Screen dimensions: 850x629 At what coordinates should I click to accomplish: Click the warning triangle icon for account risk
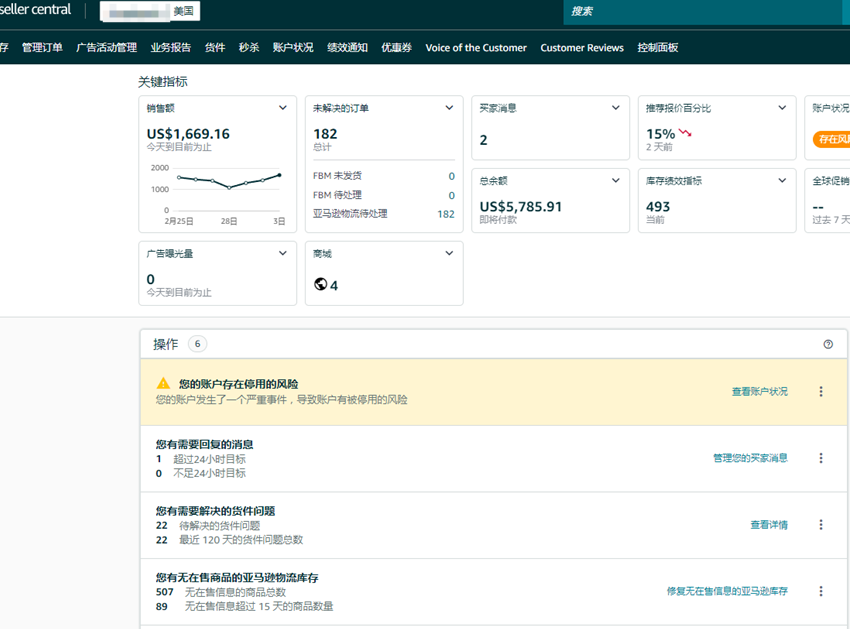(x=163, y=383)
